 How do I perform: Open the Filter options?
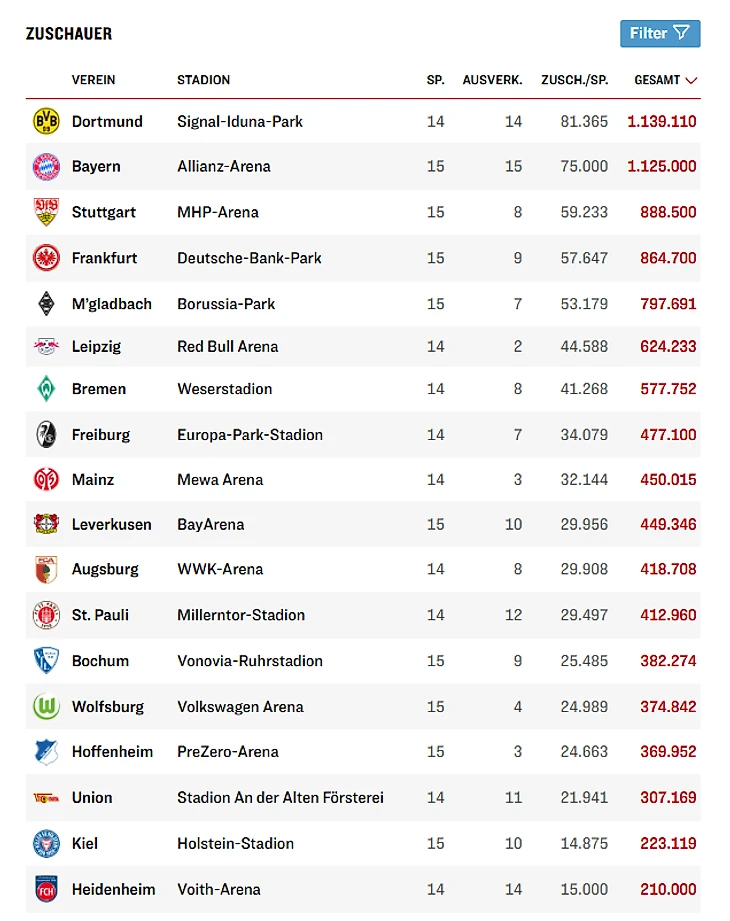click(x=660, y=33)
